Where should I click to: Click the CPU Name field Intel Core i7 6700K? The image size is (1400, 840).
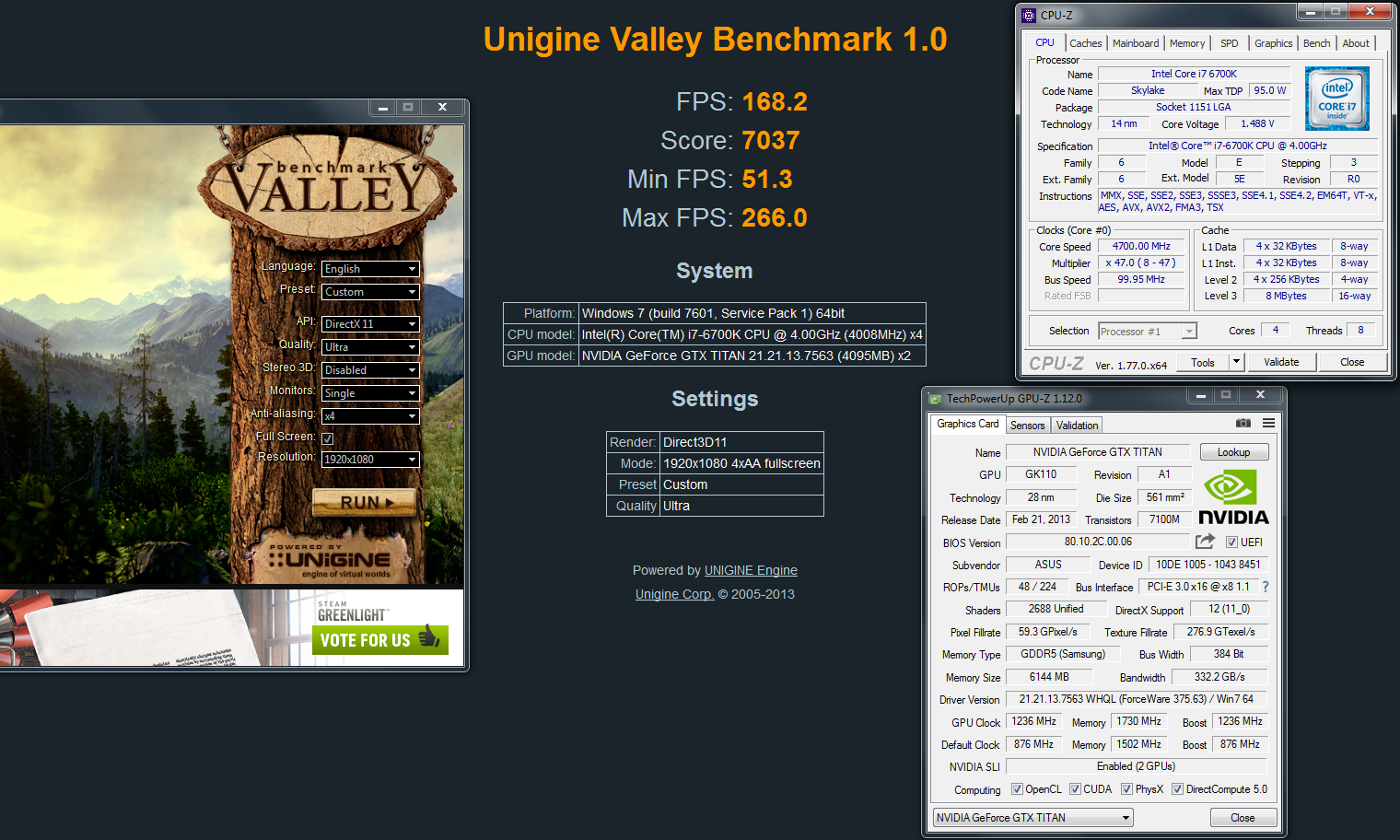[1194, 74]
